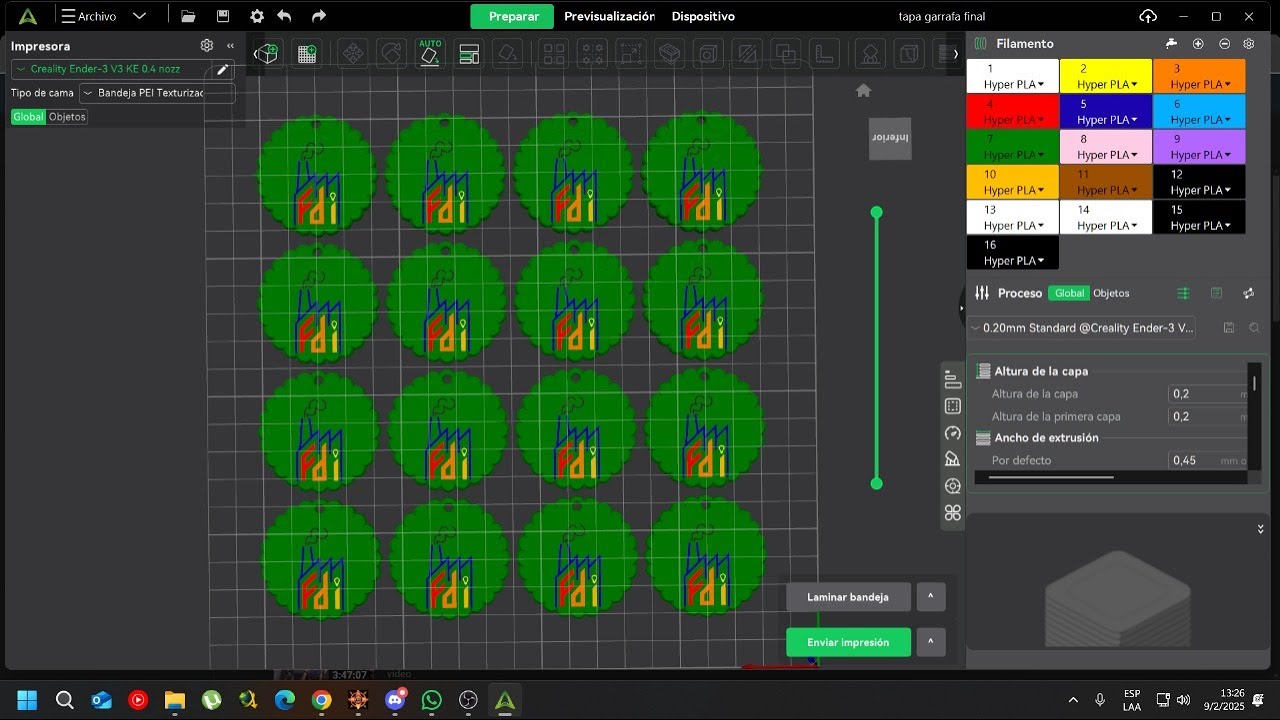Click the rightmost nodes icon in Proceso header
The width and height of the screenshot is (1280, 720).
pyautogui.click(x=1249, y=293)
